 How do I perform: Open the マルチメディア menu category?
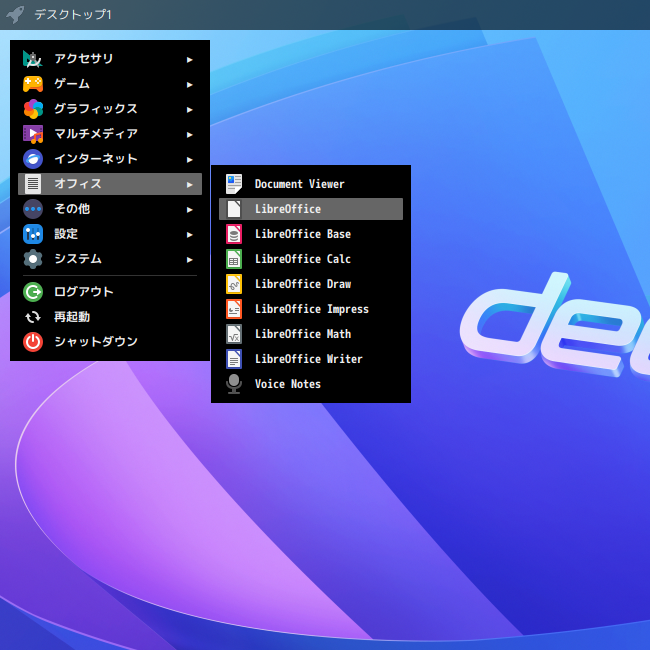click(x=95, y=134)
